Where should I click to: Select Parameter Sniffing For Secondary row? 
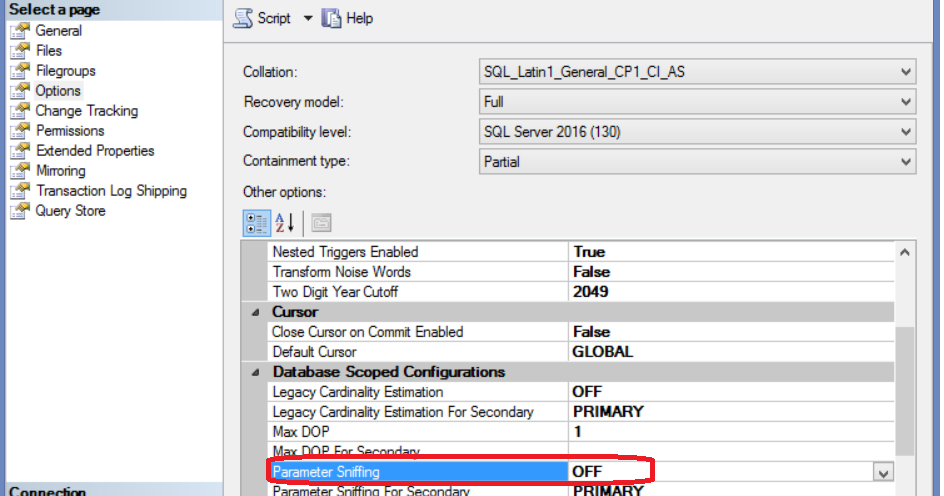pyautogui.click(x=580, y=490)
